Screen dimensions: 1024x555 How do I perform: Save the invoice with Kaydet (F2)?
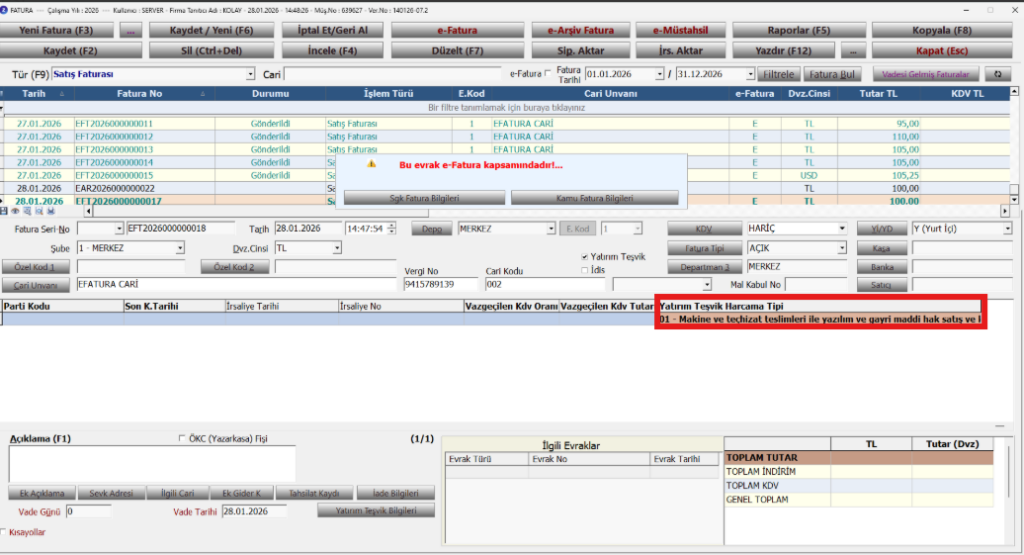(x=70, y=50)
